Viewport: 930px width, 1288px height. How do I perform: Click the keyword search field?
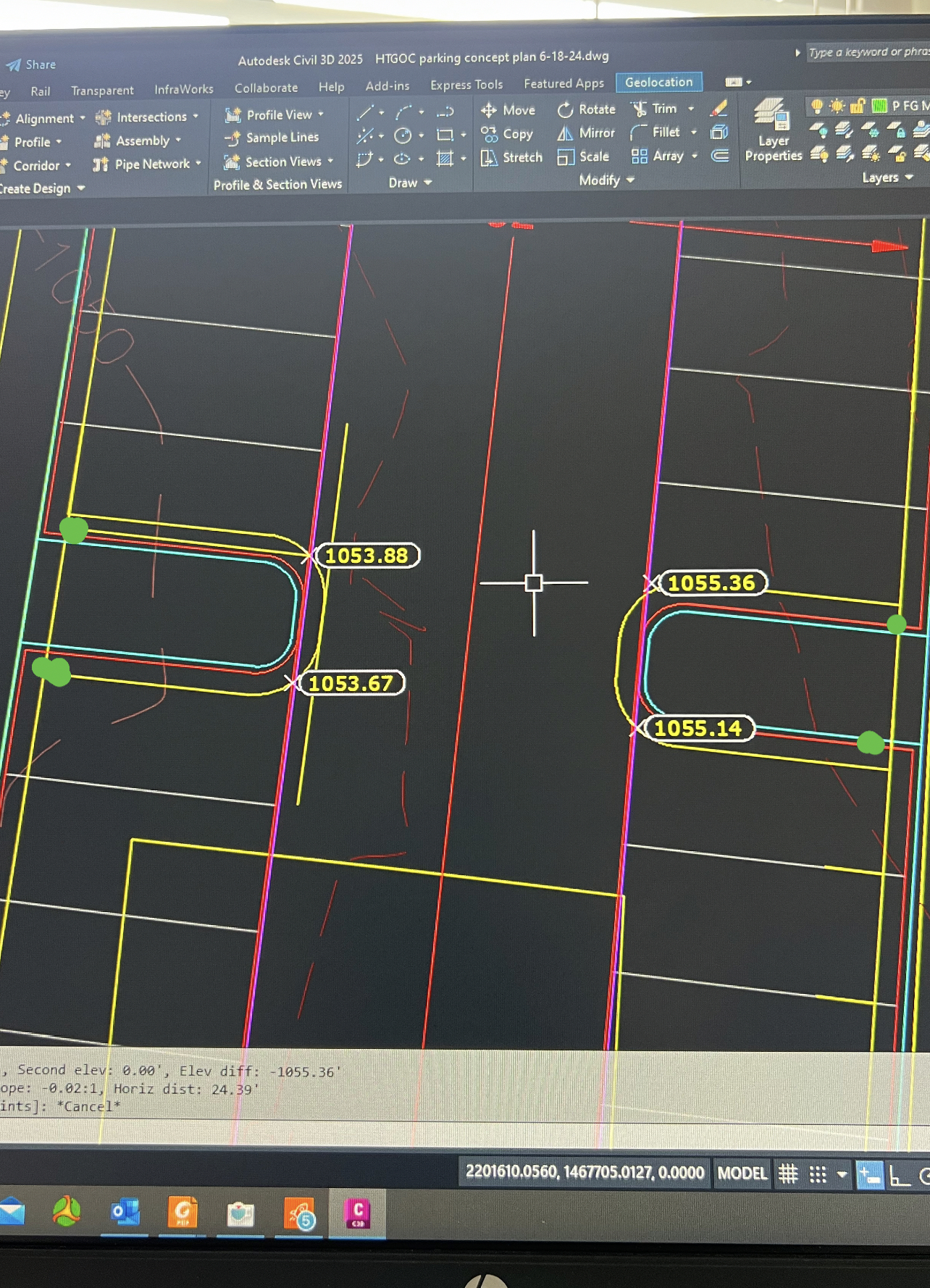click(x=868, y=52)
